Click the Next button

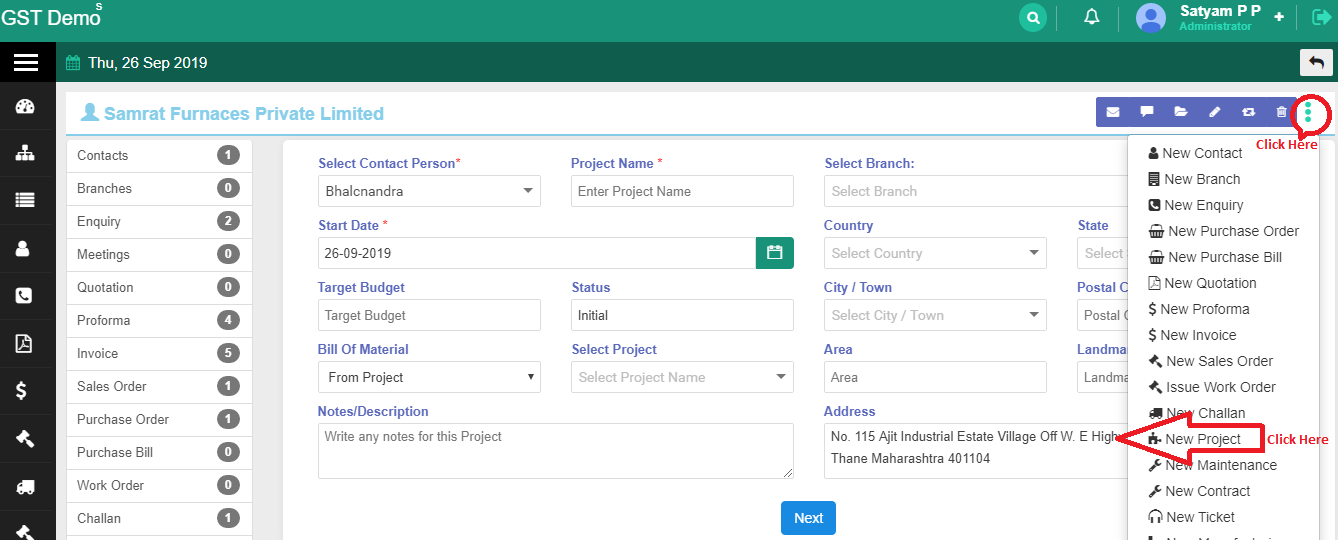tap(808, 518)
